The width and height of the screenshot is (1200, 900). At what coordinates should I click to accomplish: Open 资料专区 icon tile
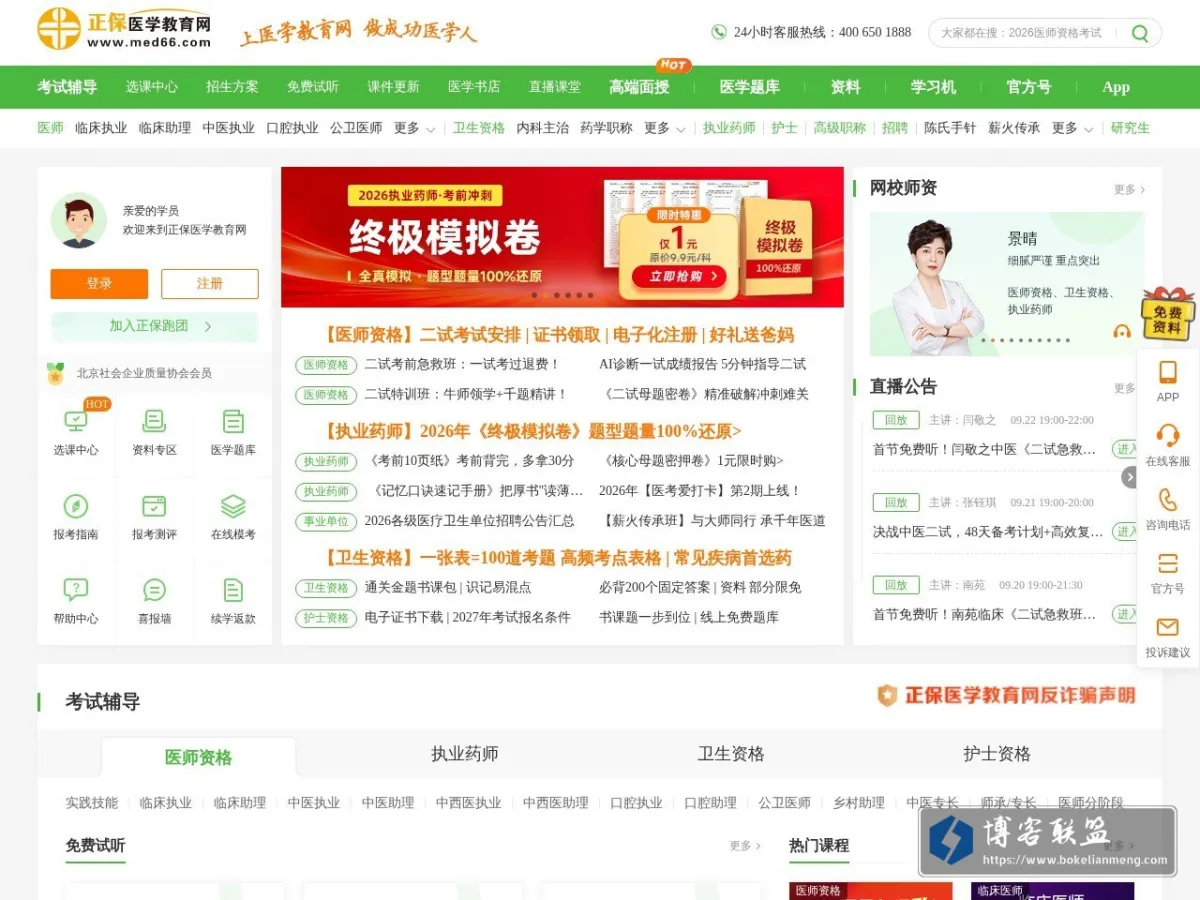[x=154, y=421]
